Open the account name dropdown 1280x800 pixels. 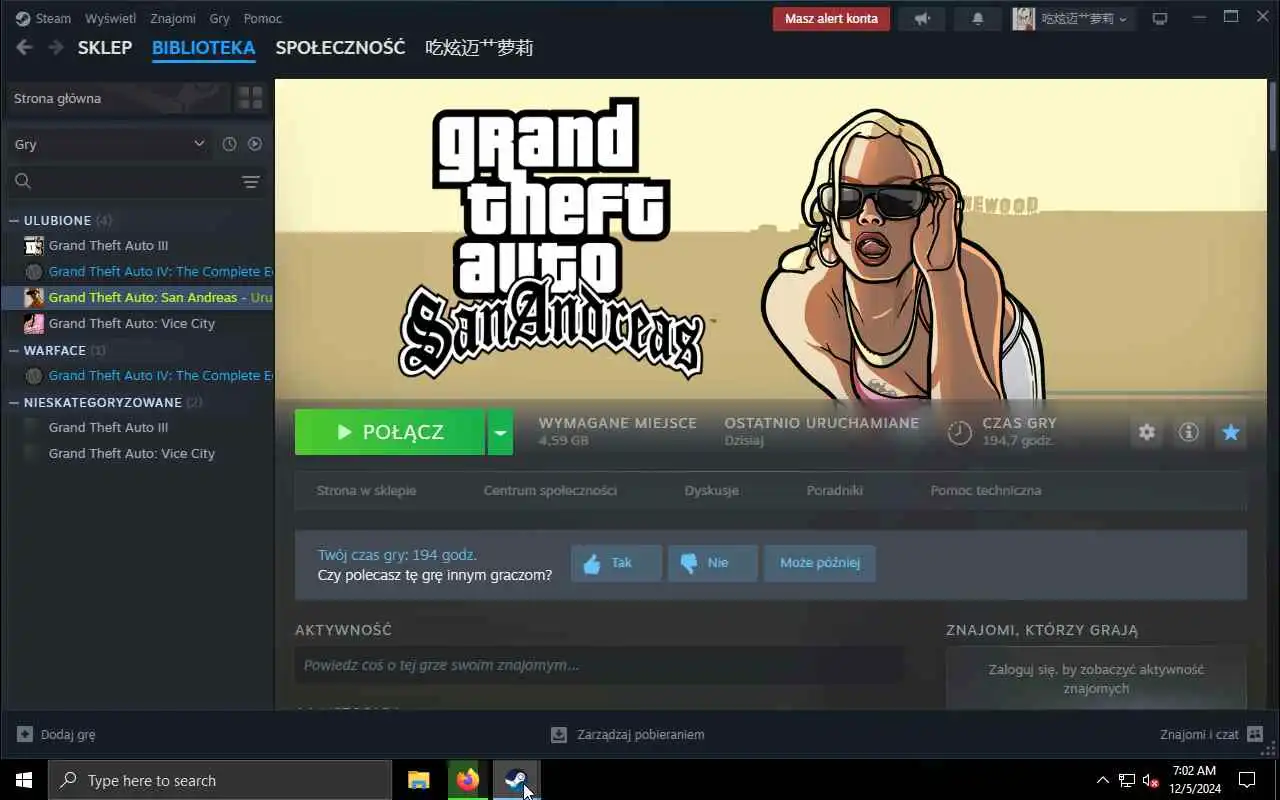tap(1085, 18)
